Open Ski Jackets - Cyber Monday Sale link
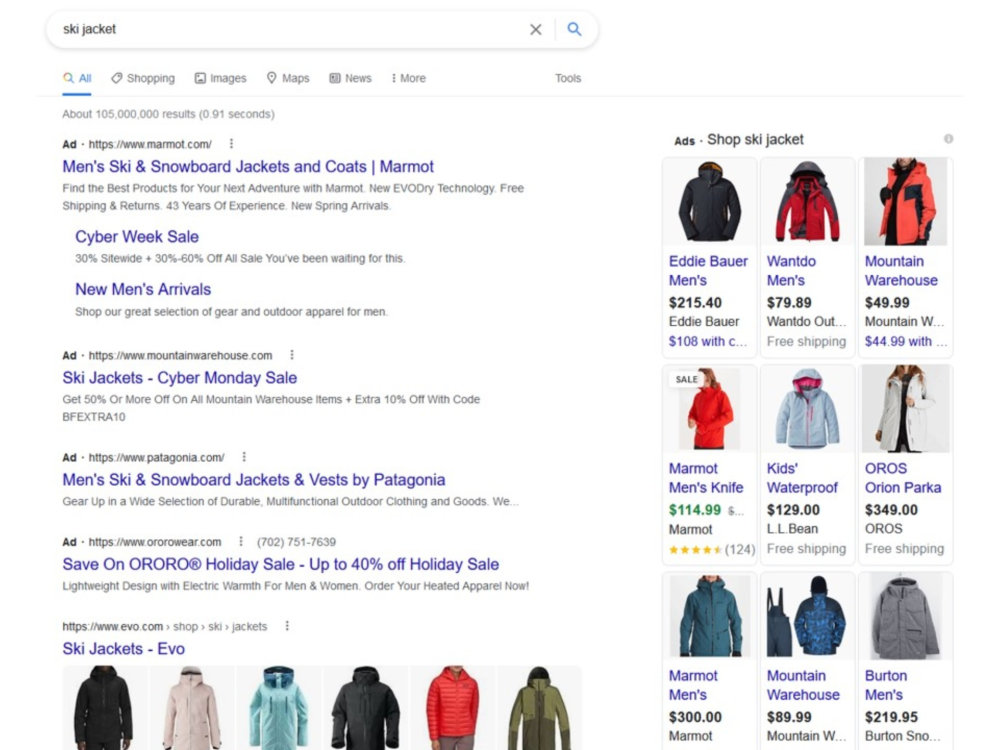The image size is (1000, 750). [180, 378]
